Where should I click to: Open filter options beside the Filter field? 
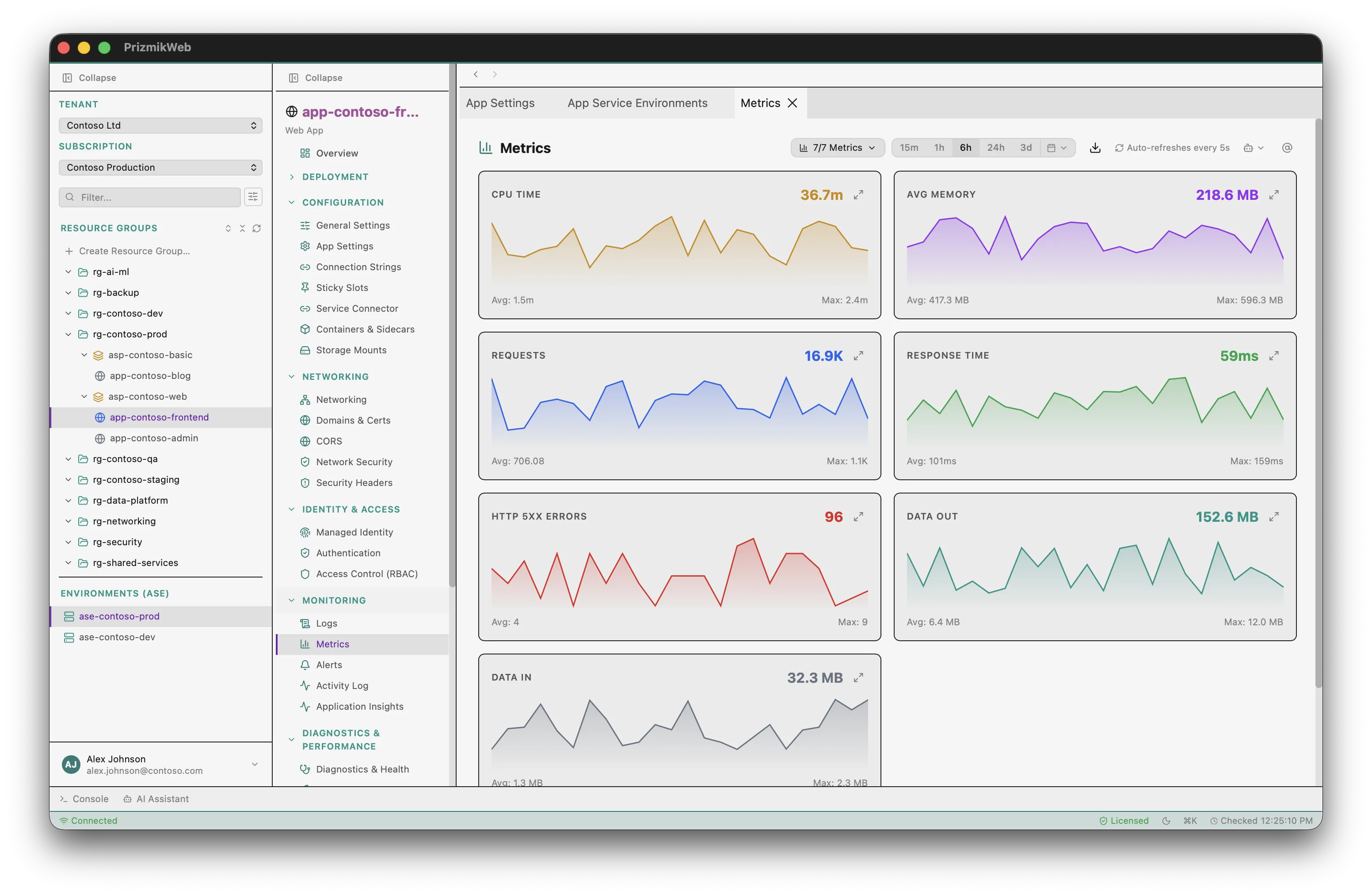253,197
